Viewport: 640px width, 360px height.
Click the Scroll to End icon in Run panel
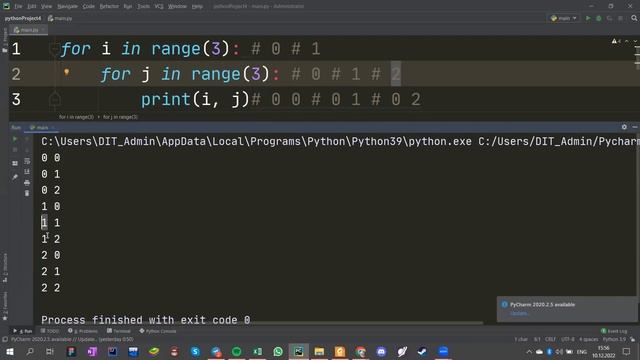point(27,172)
